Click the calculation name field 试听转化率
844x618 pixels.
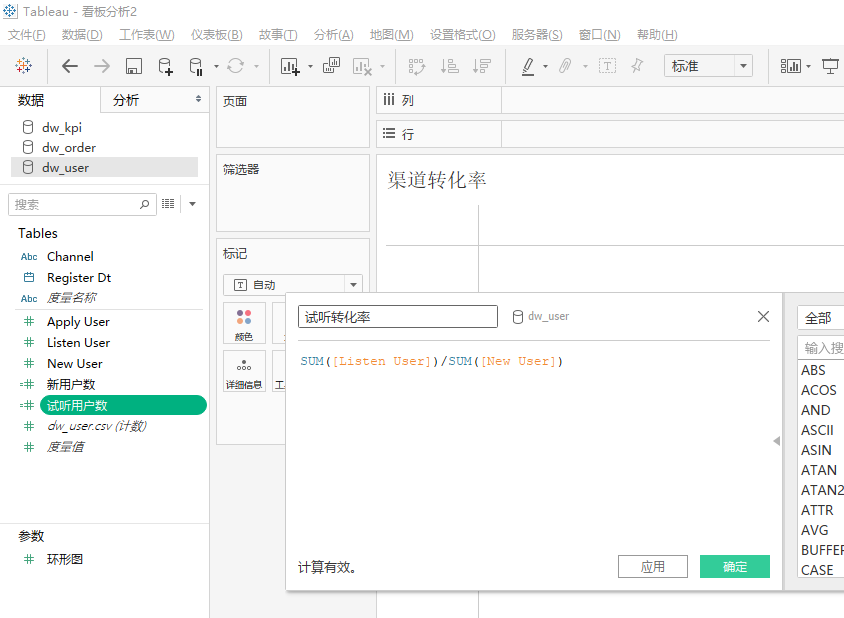(x=398, y=317)
